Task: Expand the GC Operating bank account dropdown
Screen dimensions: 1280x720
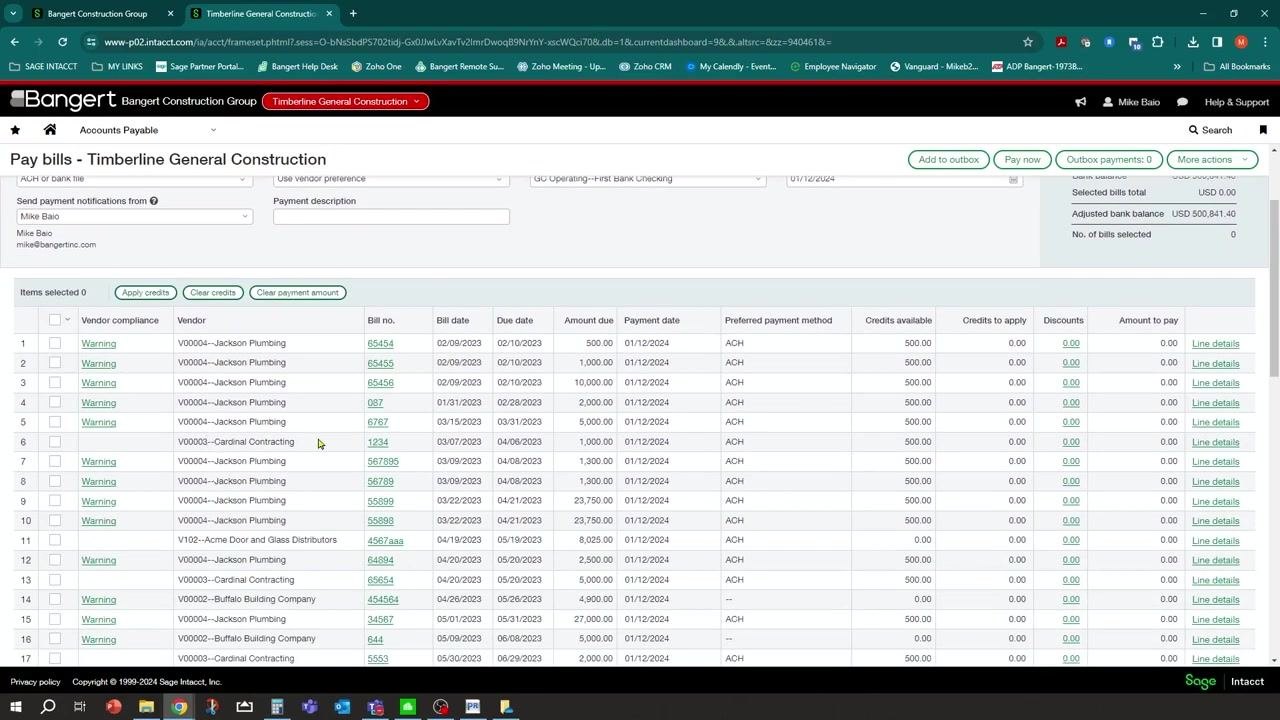Action: [x=648, y=179]
